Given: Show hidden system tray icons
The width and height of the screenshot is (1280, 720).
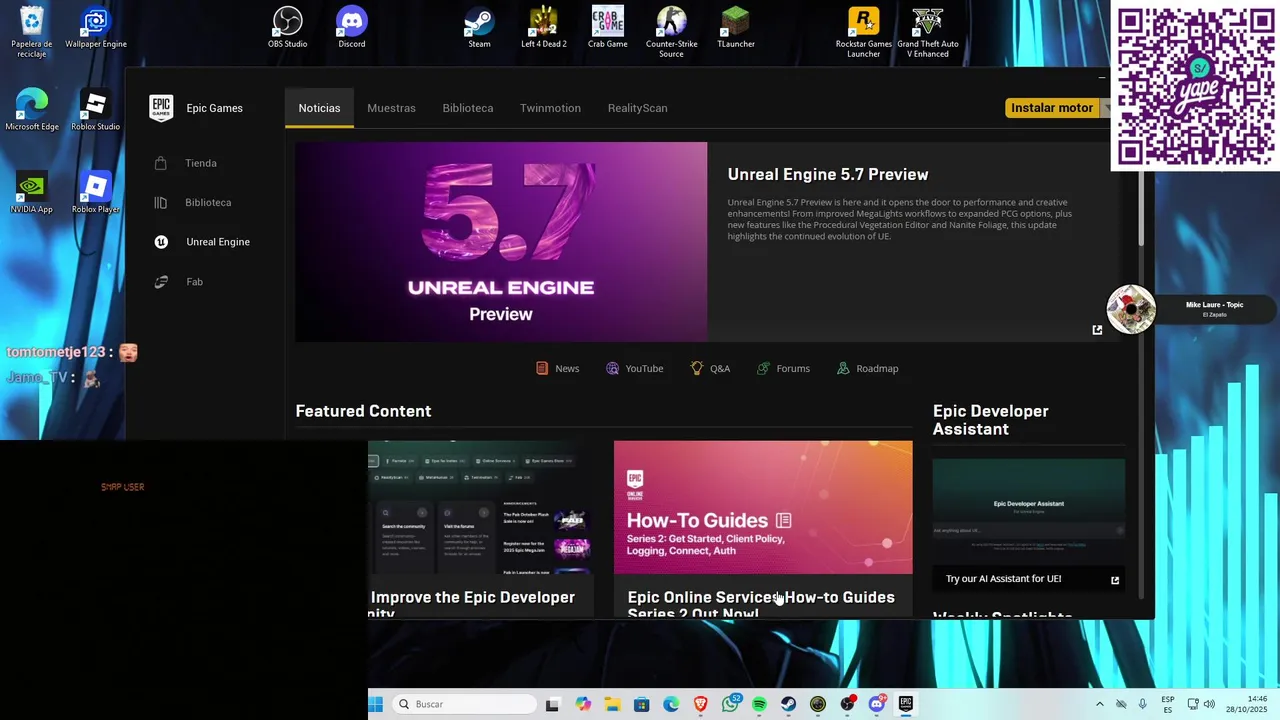Looking at the screenshot, I should [x=1099, y=704].
